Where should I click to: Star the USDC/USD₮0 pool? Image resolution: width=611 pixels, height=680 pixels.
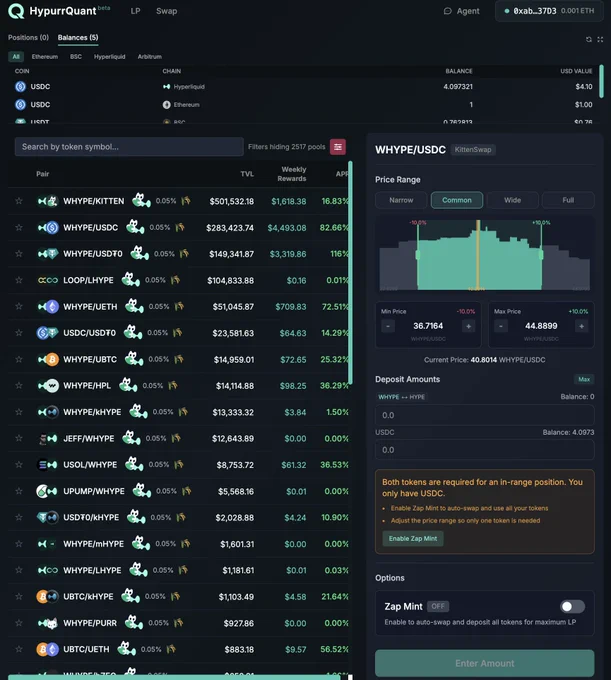(x=19, y=333)
